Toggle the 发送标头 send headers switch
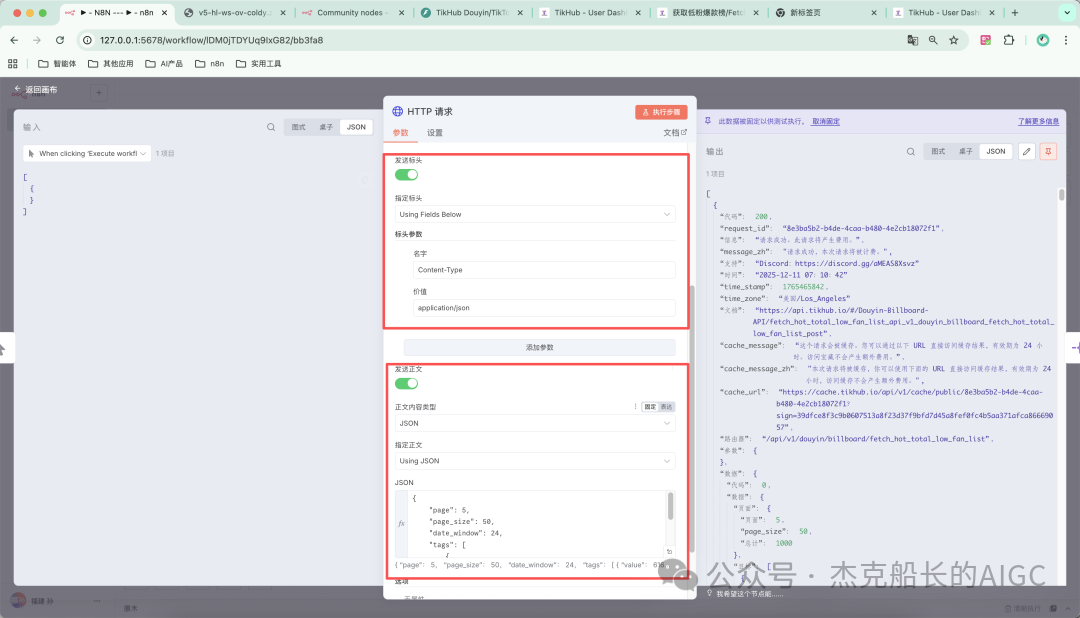 (406, 174)
